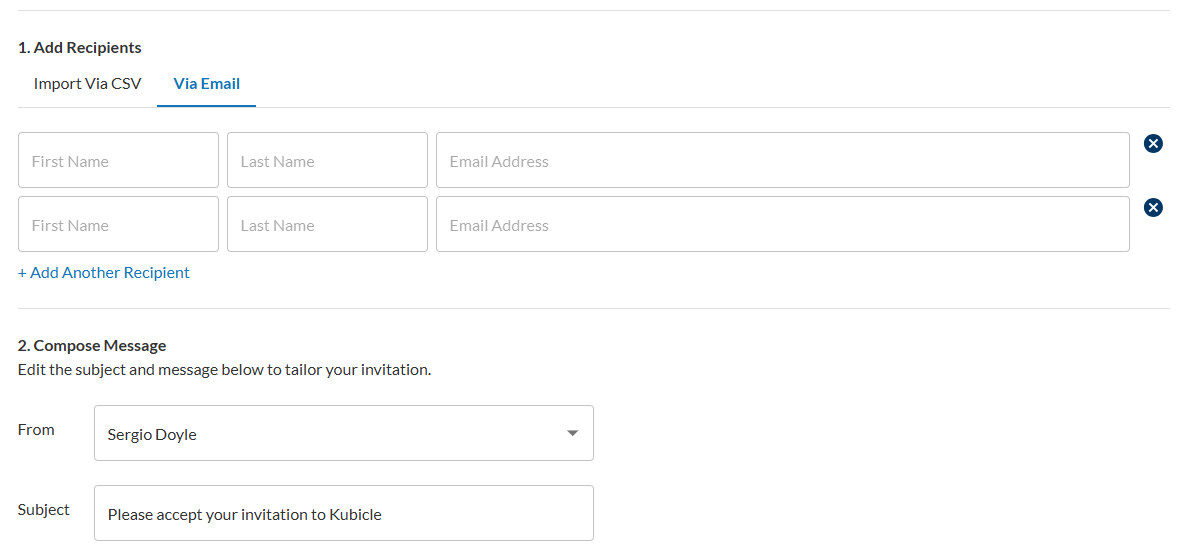
Task: Click the caret arrow in the From field
Action: click(x=573, y=434)
